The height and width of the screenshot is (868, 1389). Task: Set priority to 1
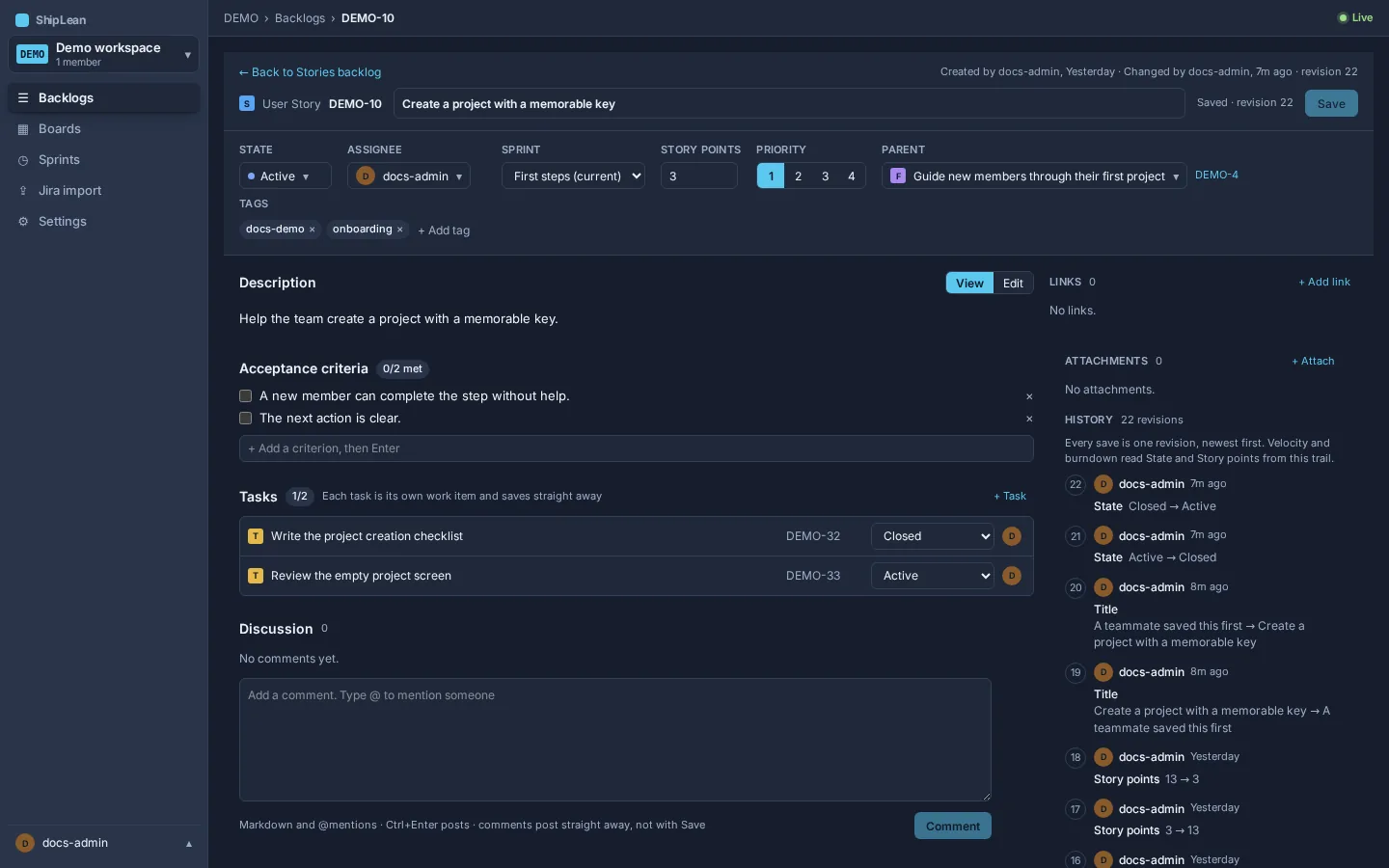pyautogui.click(x=771, y=176)
